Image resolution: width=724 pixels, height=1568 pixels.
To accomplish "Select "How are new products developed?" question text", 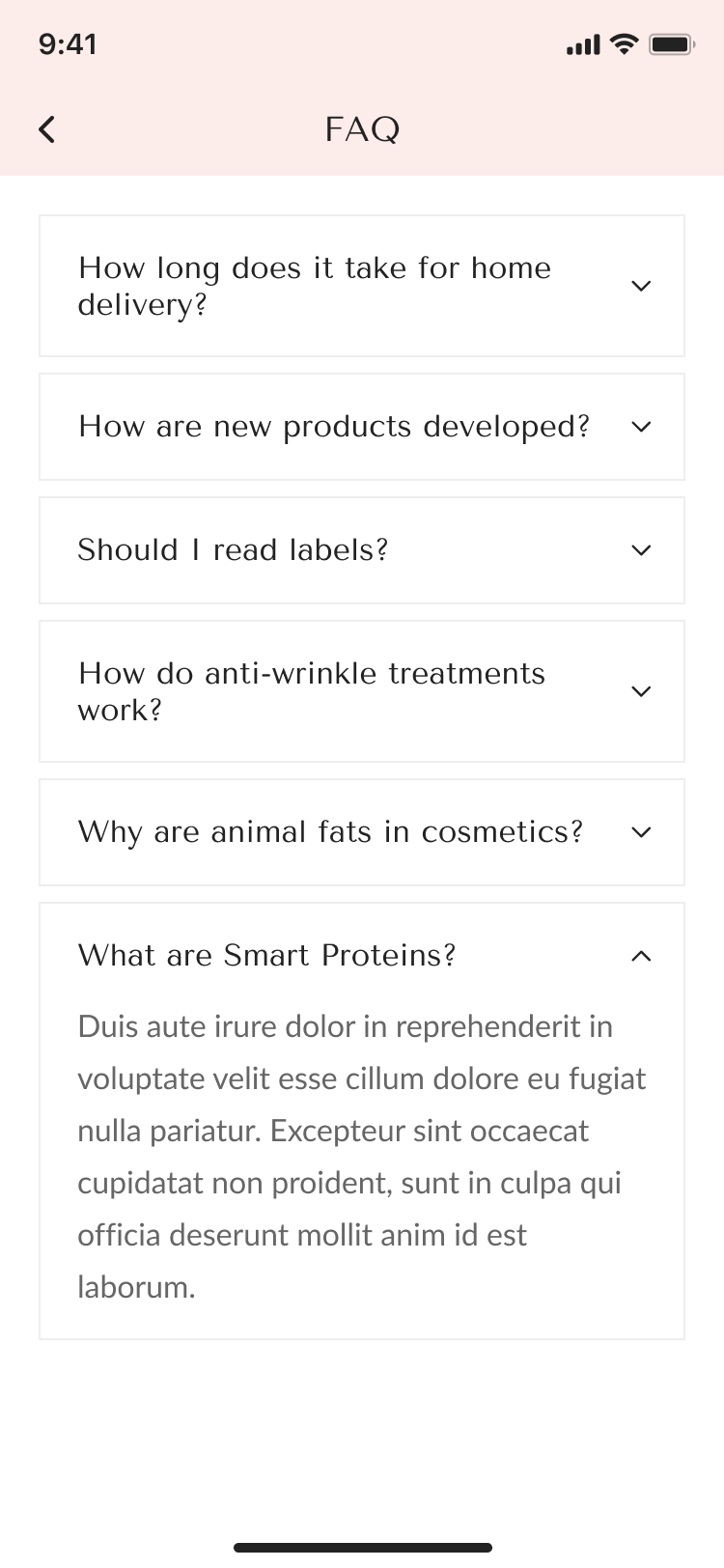I will 334,427.
